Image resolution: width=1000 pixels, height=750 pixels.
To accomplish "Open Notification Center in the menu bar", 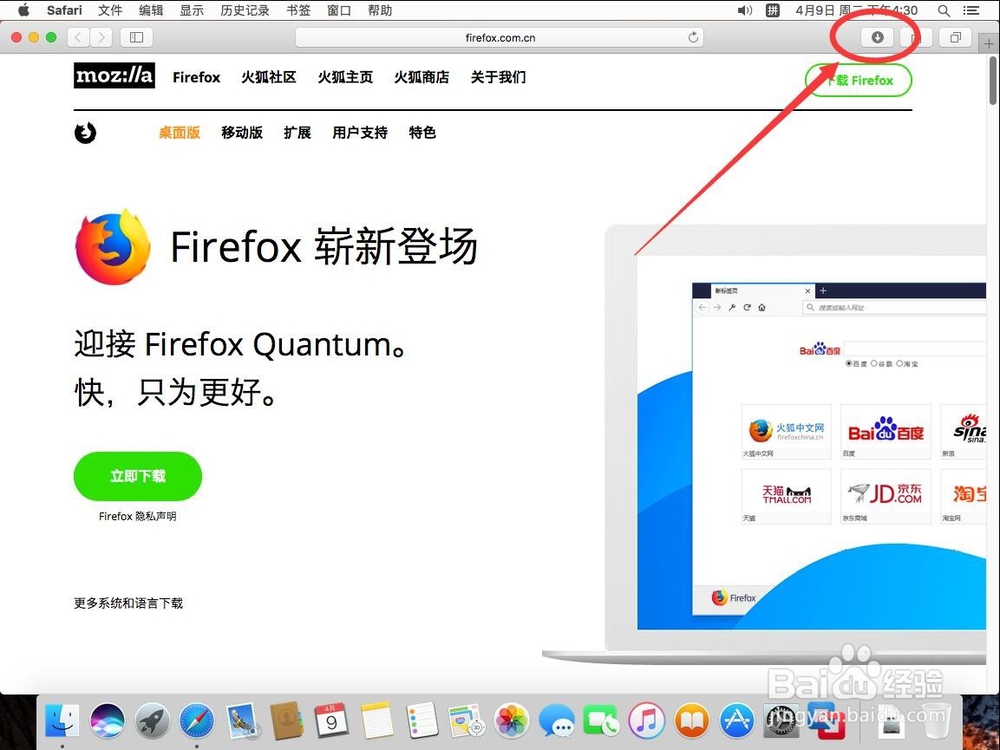I will [x=971, y=10].
